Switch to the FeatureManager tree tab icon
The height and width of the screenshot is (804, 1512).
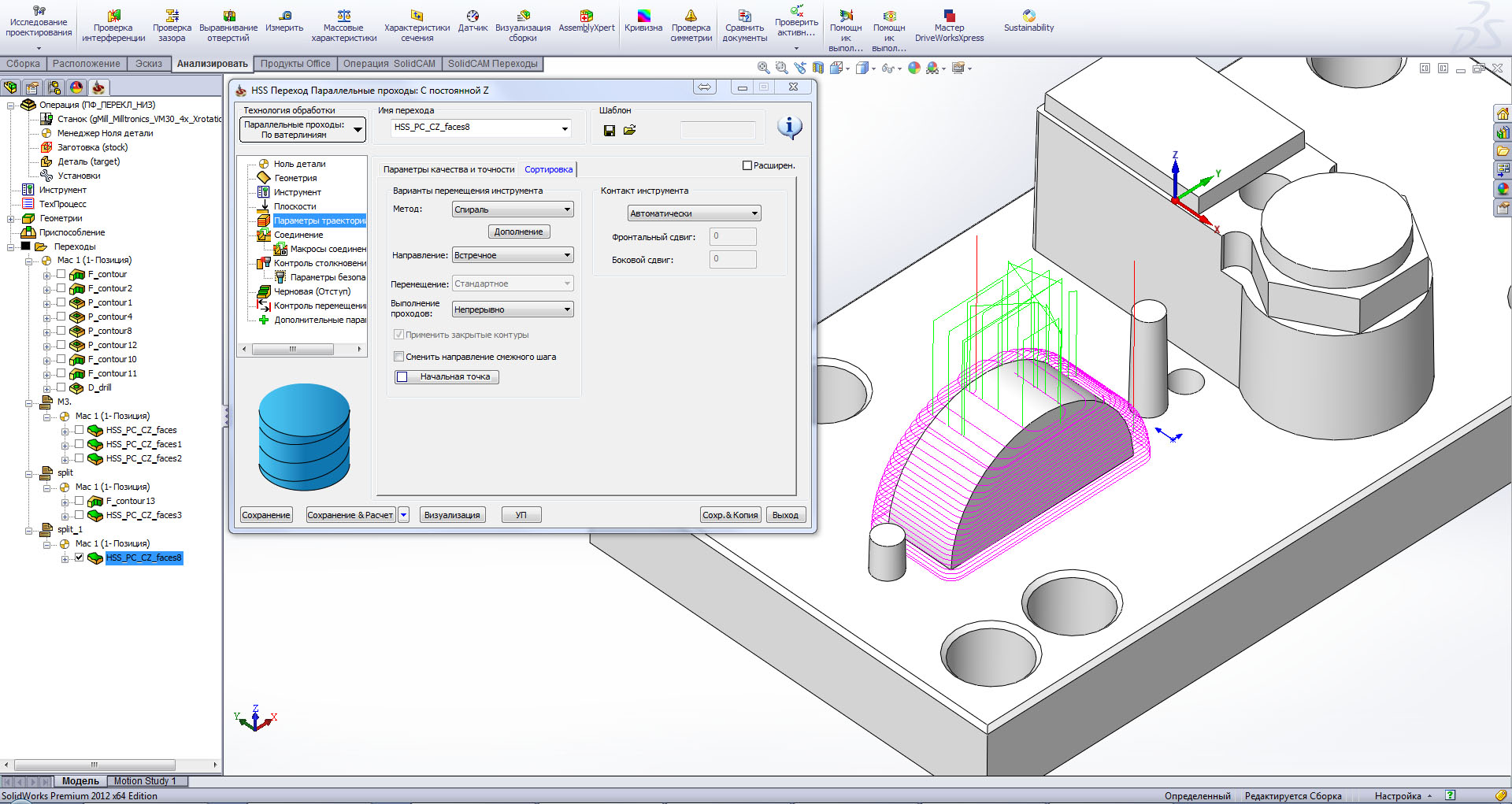pos(10,87)
